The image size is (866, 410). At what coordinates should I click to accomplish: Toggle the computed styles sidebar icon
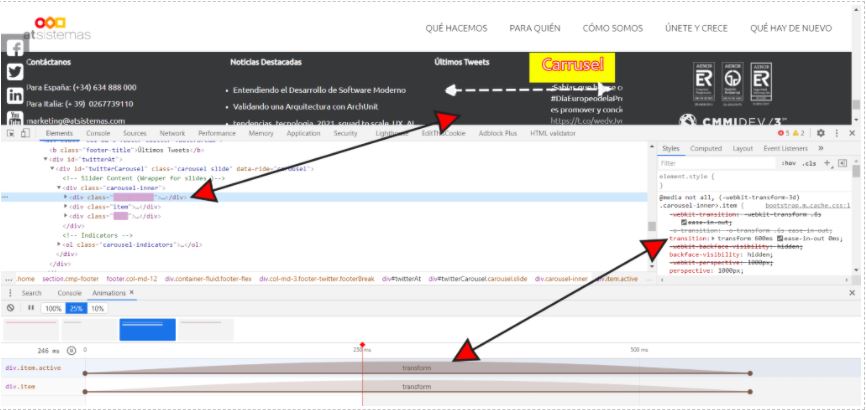coord(842,163)
